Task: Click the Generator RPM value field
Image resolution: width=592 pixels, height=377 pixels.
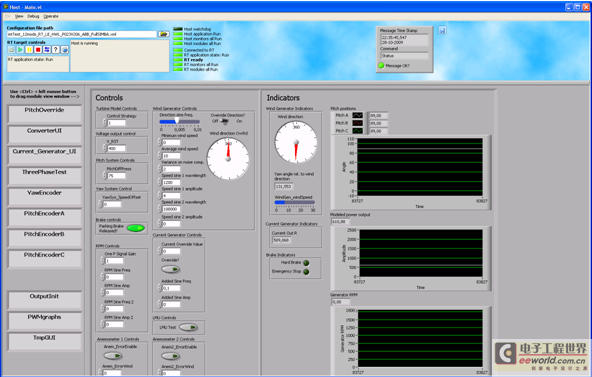Action: (341, 302)
